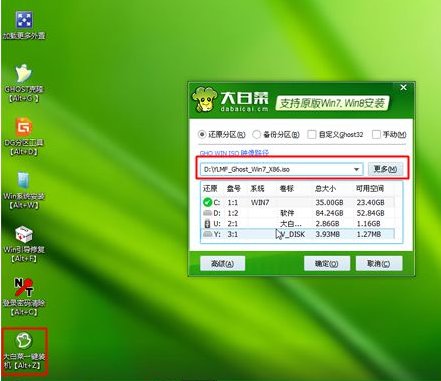Click the 盘号 column header

234,188
